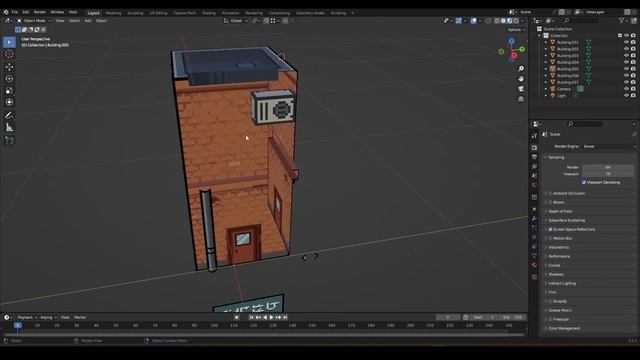Disable Building.005 render camera icon
Screen dimensions: 640x360
tap(633, 69)
